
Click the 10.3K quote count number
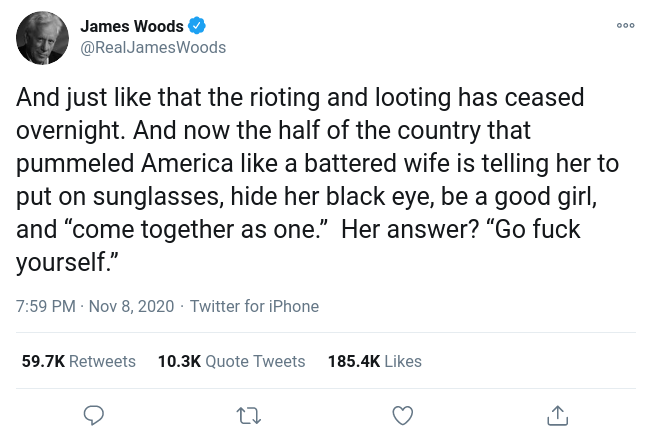click(179, 361)
